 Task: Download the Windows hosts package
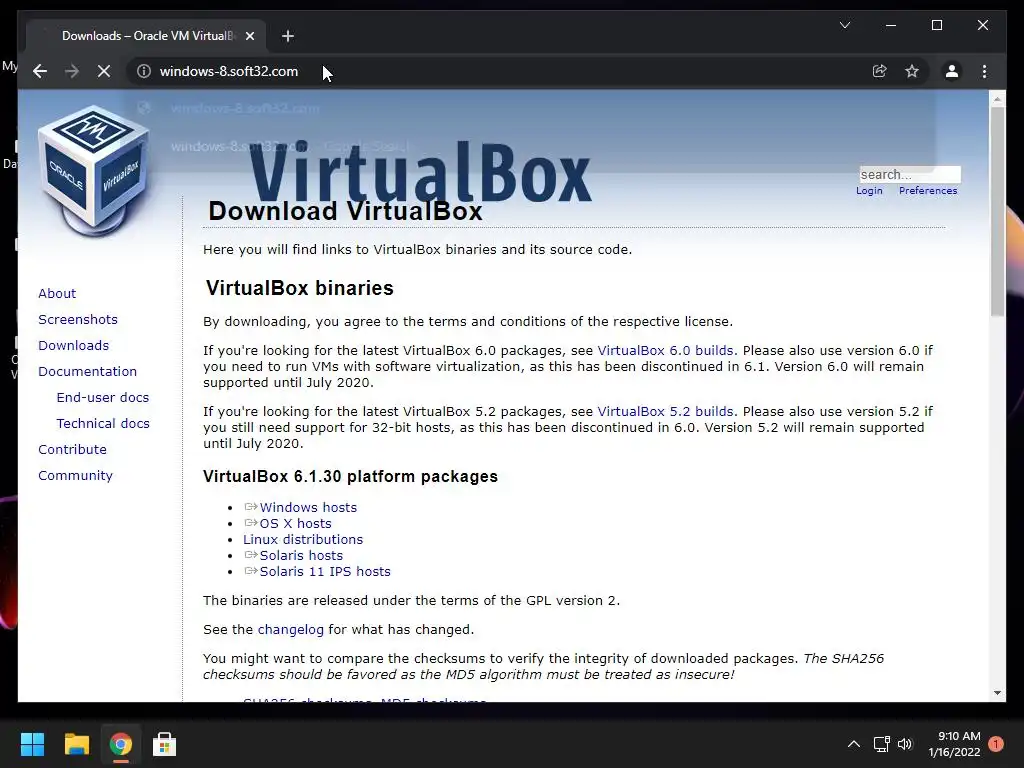pos(308,507)
